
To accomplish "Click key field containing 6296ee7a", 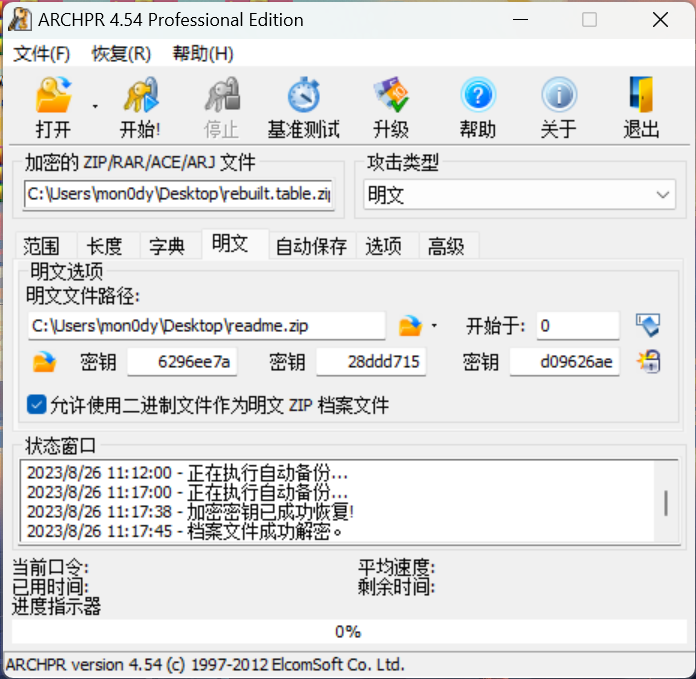I will 182,362.
